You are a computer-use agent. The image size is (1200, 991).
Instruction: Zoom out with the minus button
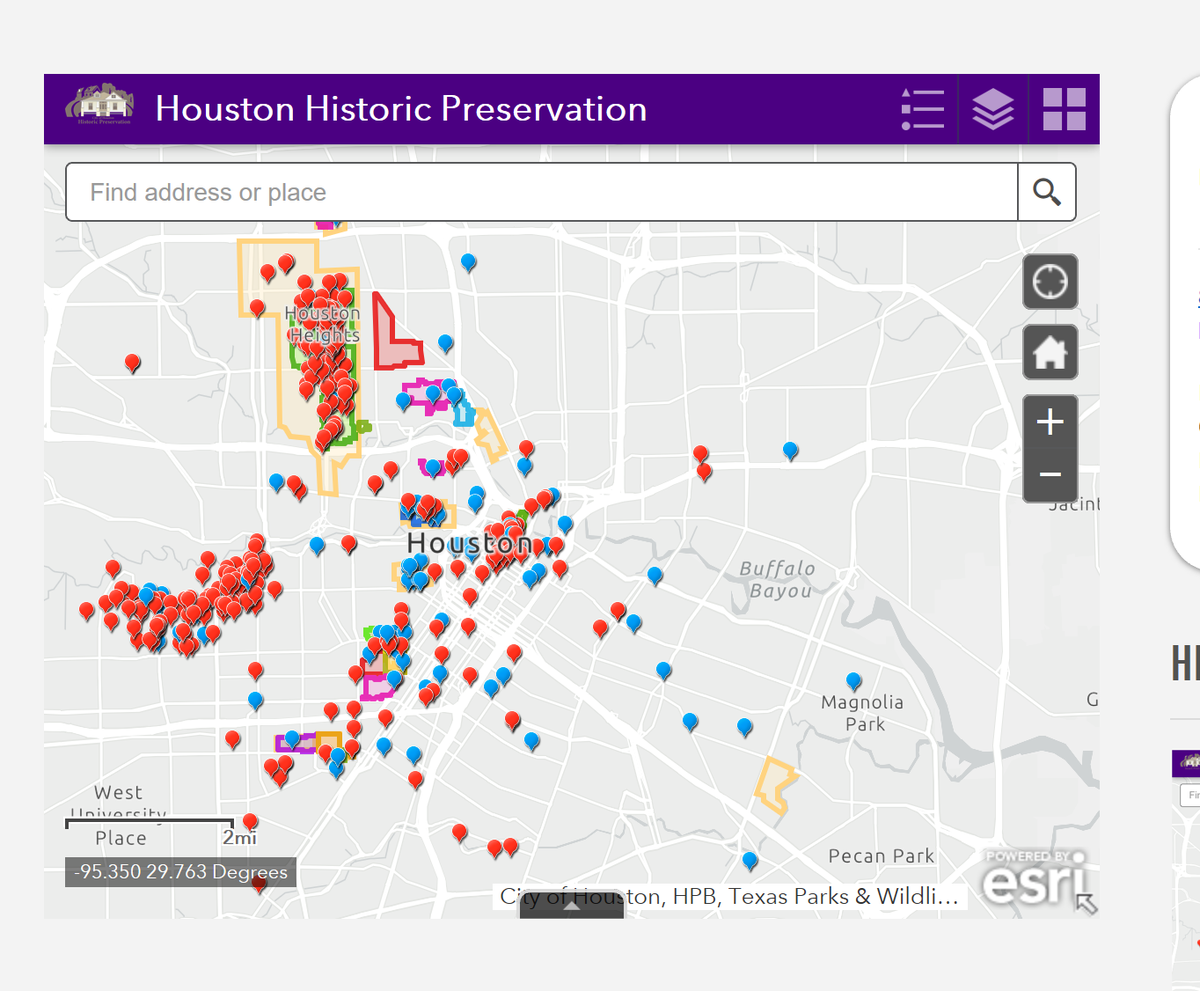pos(1050,475)
